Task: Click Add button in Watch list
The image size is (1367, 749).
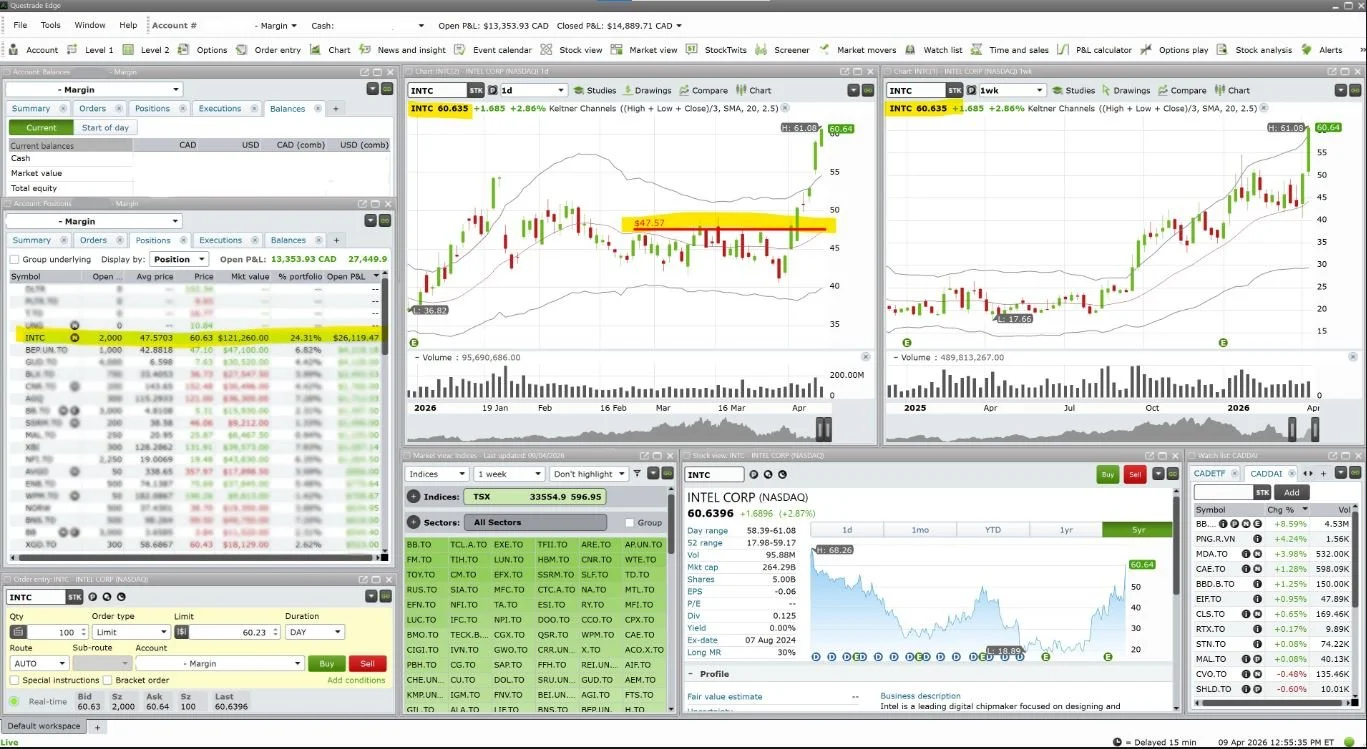Action: 1291,492
